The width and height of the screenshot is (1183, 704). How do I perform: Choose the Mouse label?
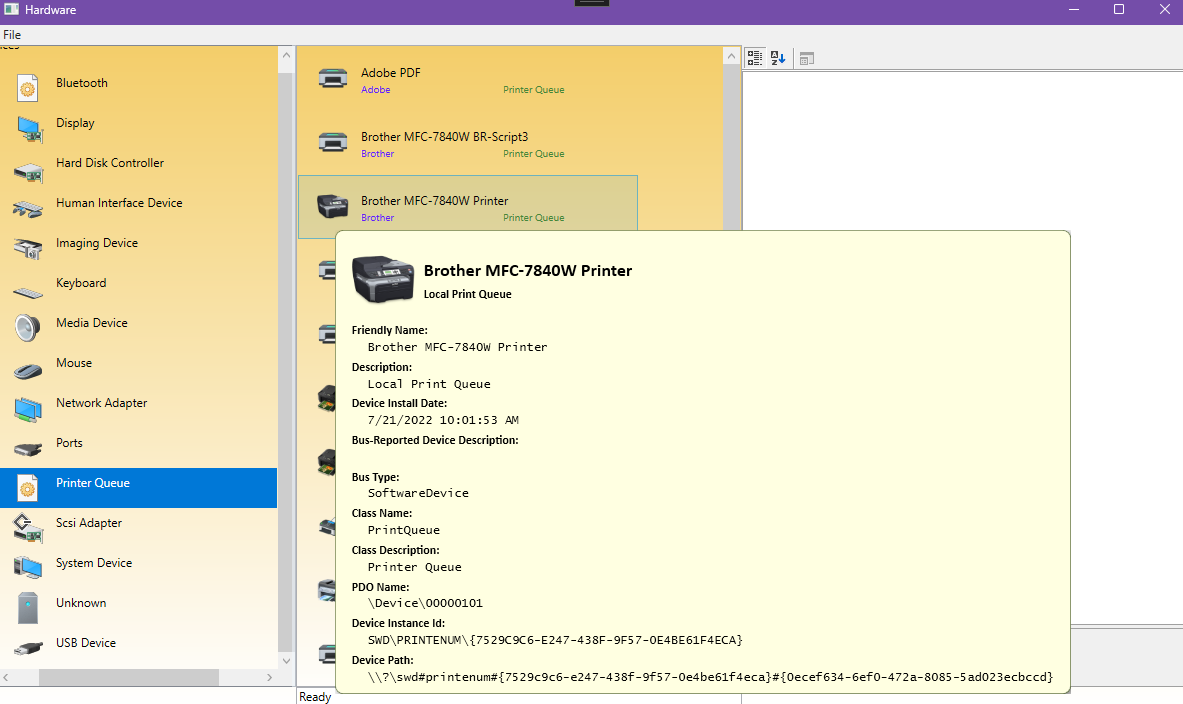click(x=74, y=363)
